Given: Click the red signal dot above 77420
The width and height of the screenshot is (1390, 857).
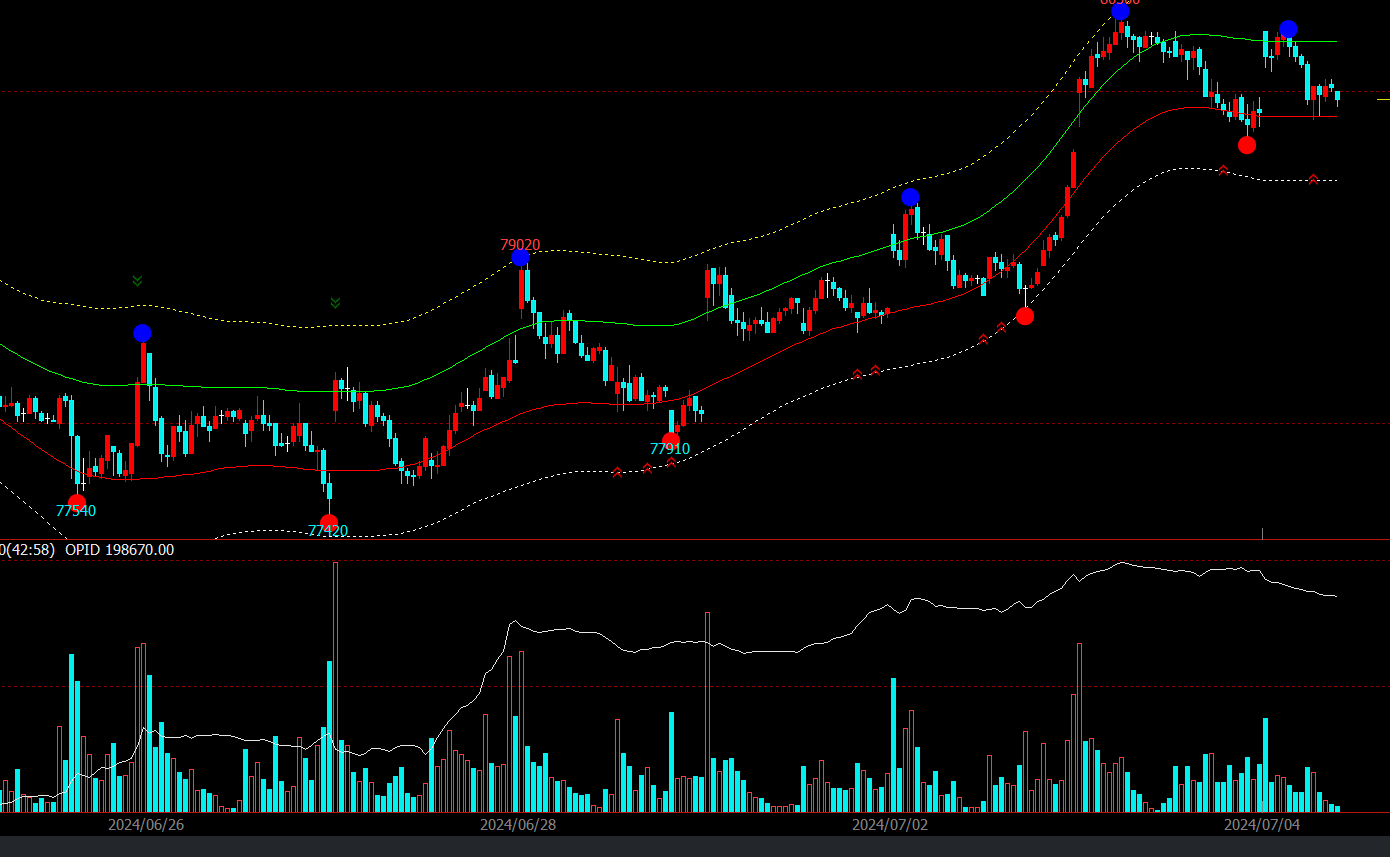Looking at the screenshot, I should tap(329, 522).
